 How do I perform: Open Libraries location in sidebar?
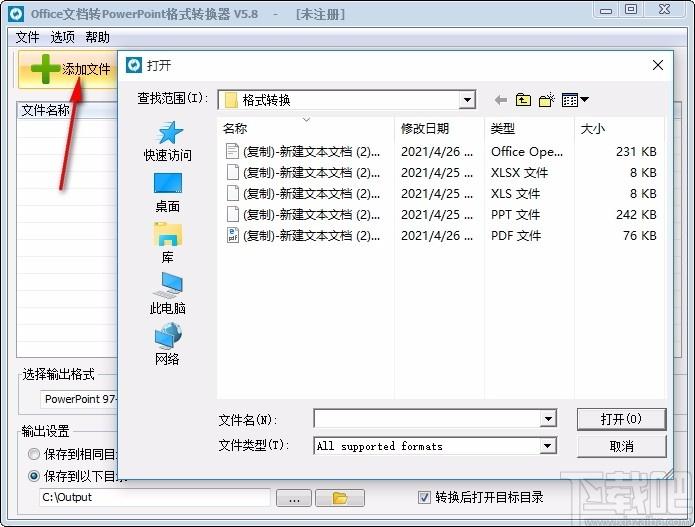tap(168, 243)
